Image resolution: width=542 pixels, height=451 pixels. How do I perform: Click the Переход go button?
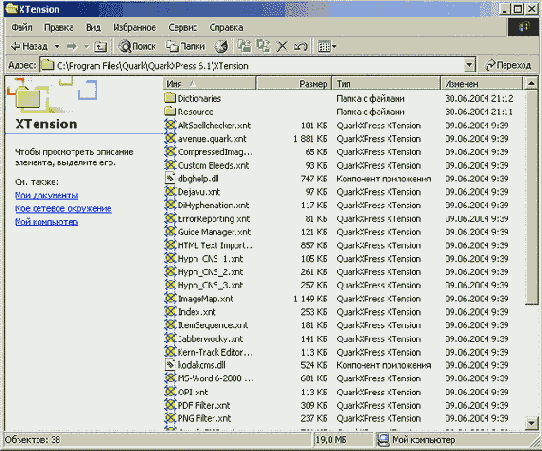507,65
